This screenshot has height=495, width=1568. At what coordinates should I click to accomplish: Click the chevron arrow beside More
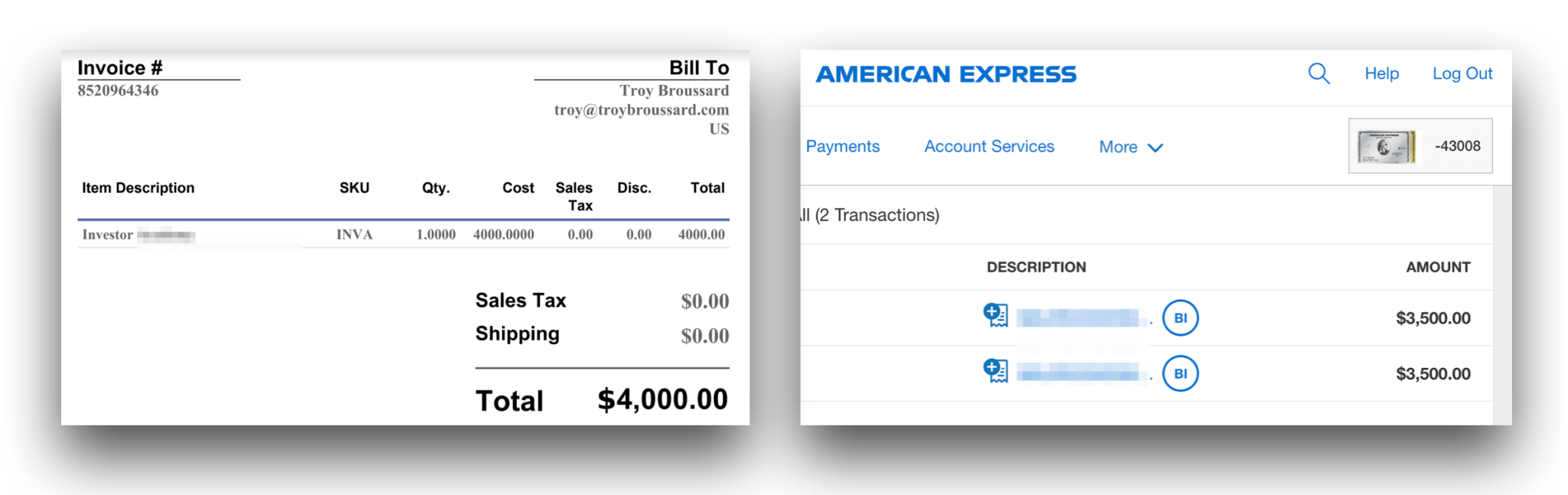tap(1155, 148)
